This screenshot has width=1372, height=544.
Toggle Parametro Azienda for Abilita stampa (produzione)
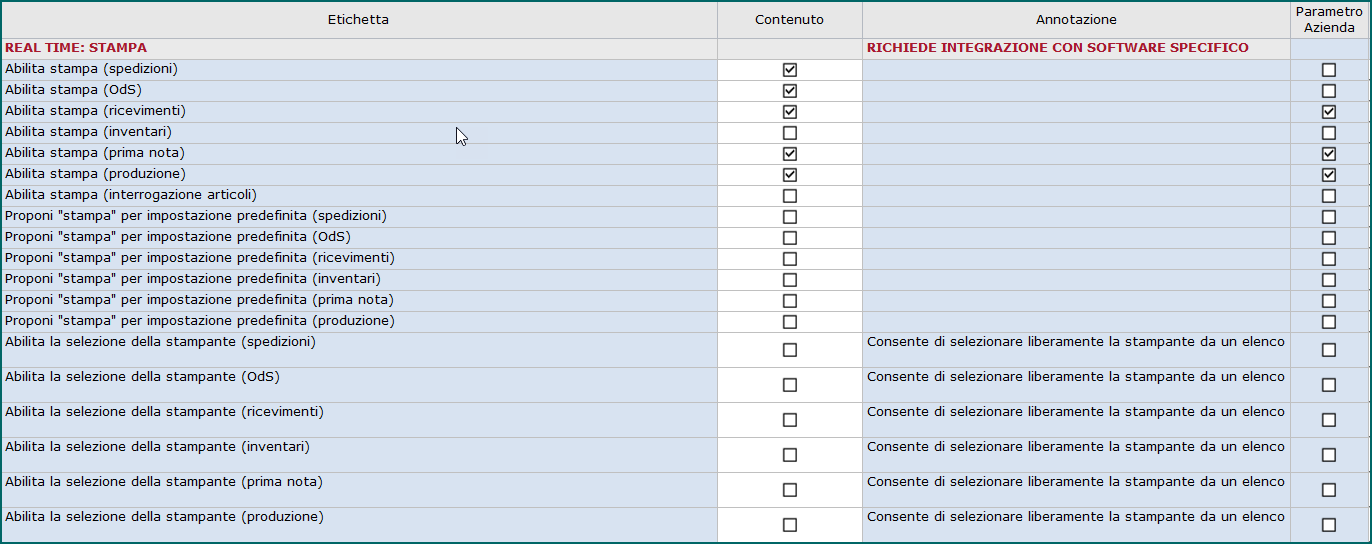click(x=1329, y=175)
